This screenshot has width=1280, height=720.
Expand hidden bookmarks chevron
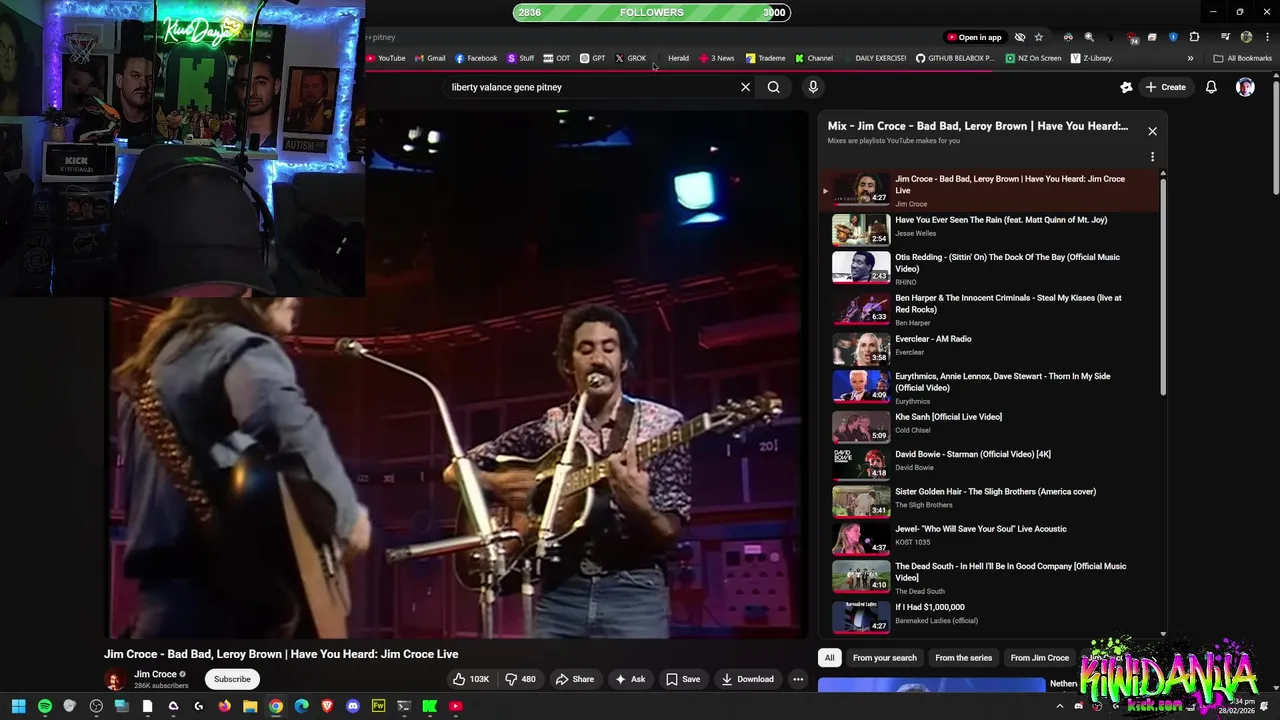tap(1190, 58)
